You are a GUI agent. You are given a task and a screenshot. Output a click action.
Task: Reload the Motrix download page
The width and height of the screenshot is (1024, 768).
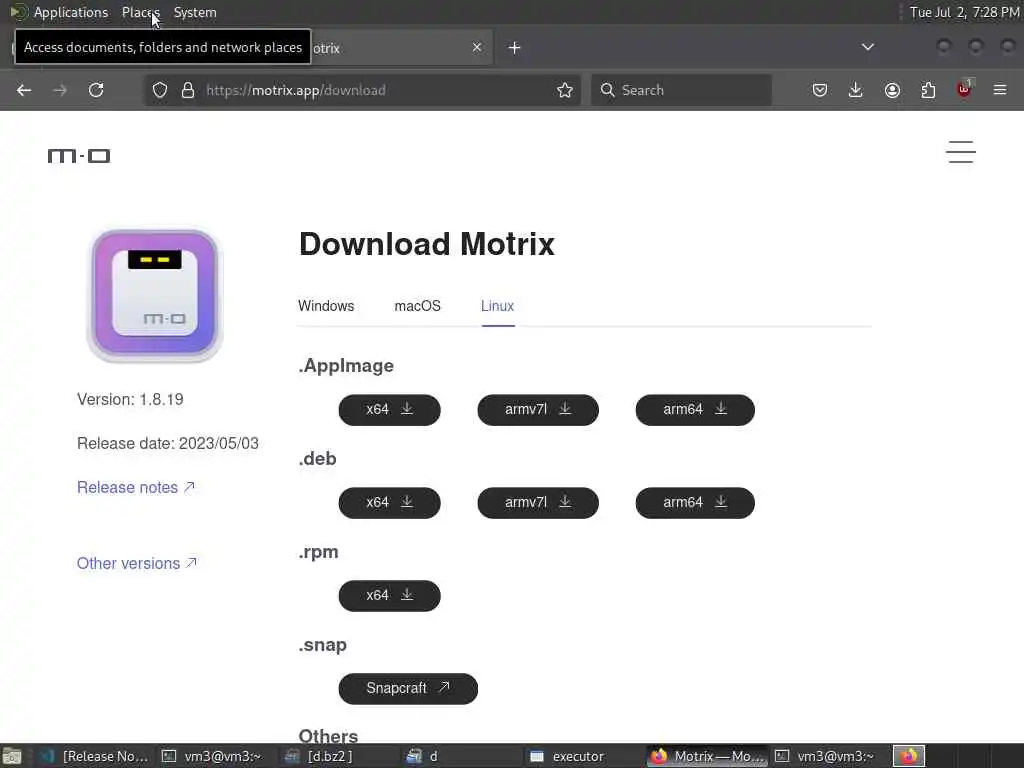[x=96, y=90]
